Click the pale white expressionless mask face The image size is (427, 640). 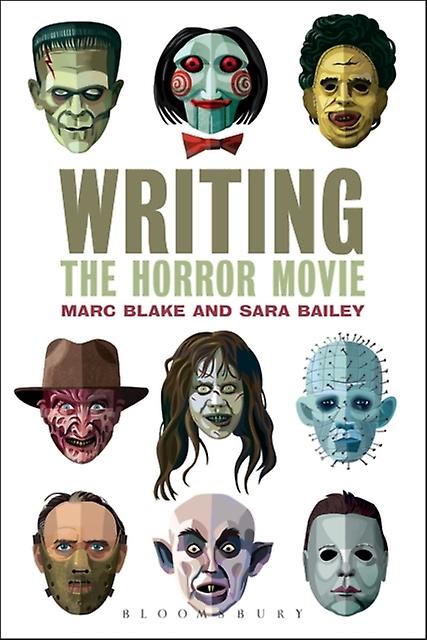345,554
